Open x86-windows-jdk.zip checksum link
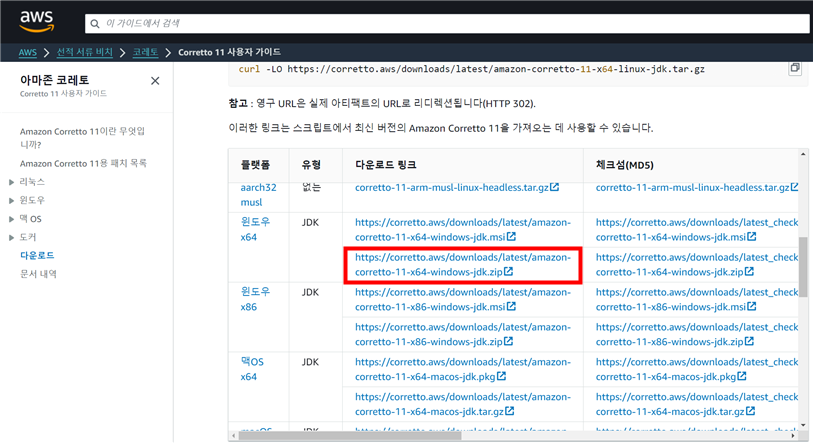815x445 pixels. pyautogui.click(x=696, y=334)
